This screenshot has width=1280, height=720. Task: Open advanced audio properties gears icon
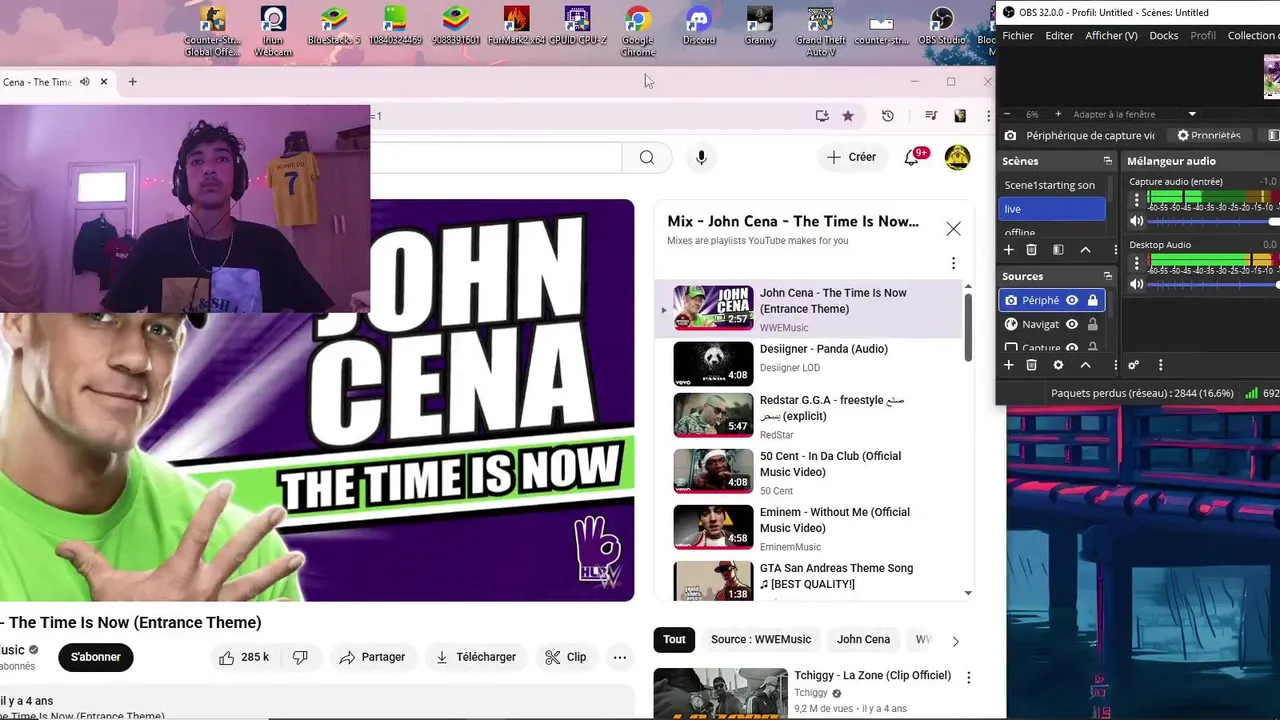click(x=1134, y=365)
